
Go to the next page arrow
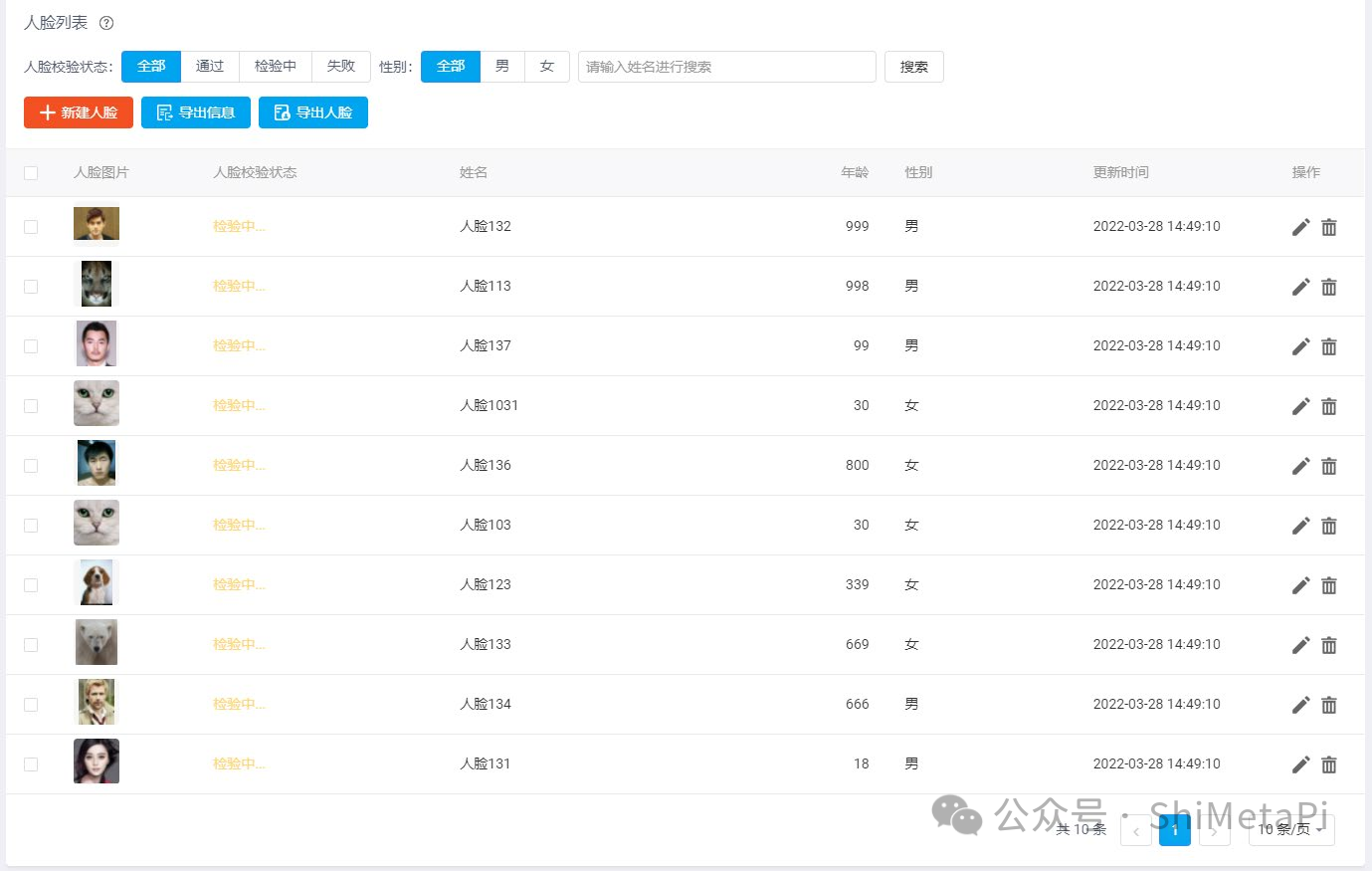click(1215, 830)
